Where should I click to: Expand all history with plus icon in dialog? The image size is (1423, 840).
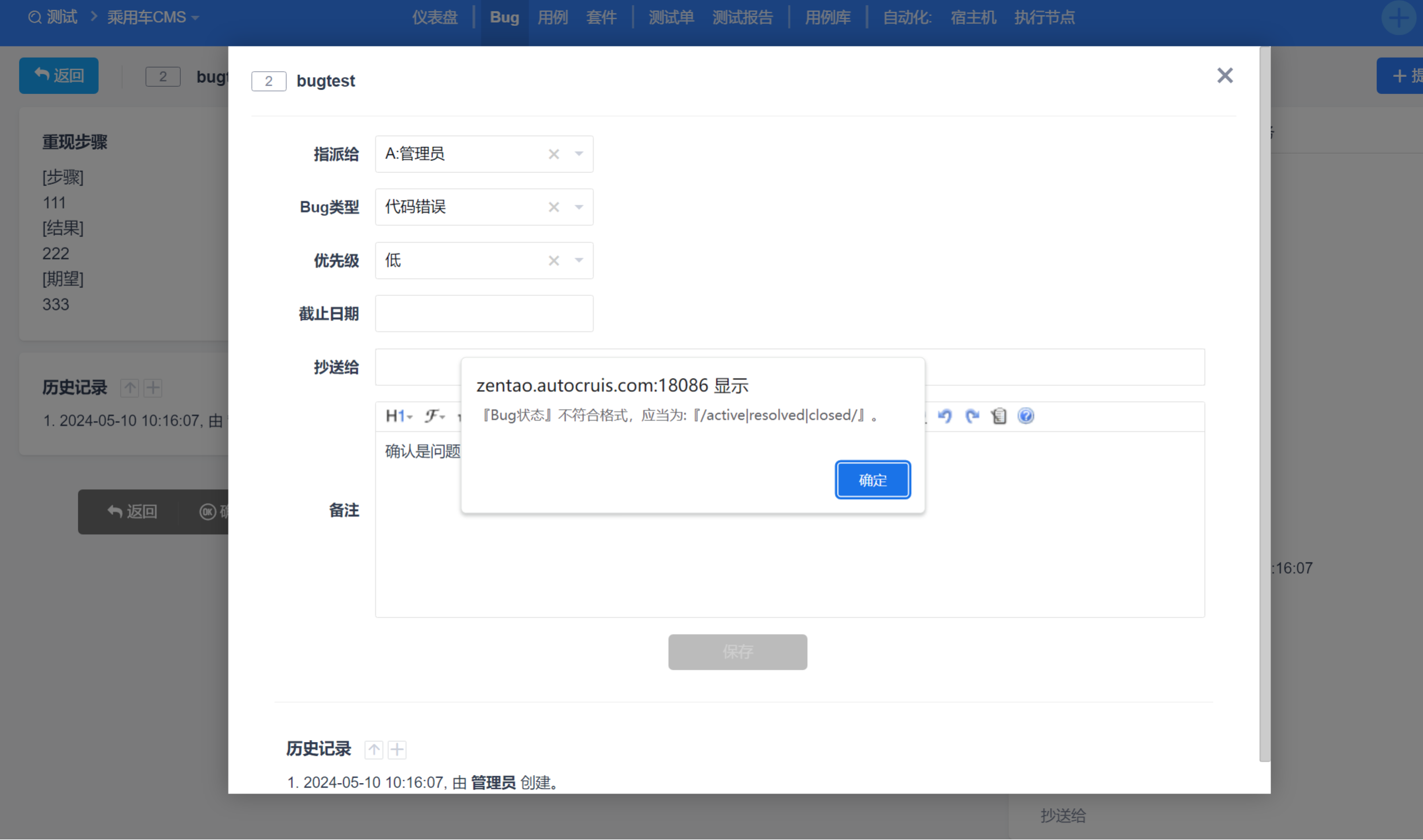point(397,749)
